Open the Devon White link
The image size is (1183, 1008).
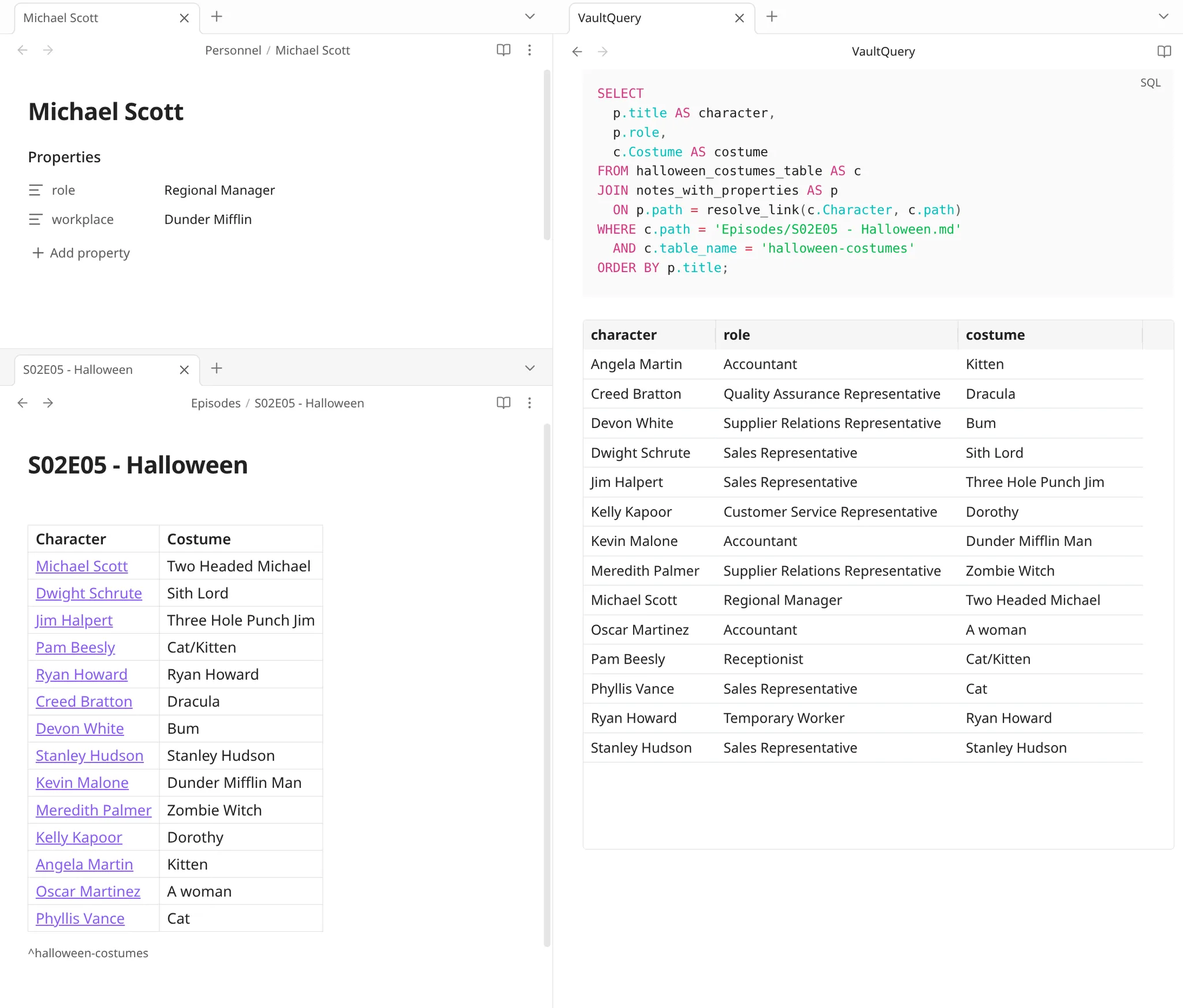(80, 729)
